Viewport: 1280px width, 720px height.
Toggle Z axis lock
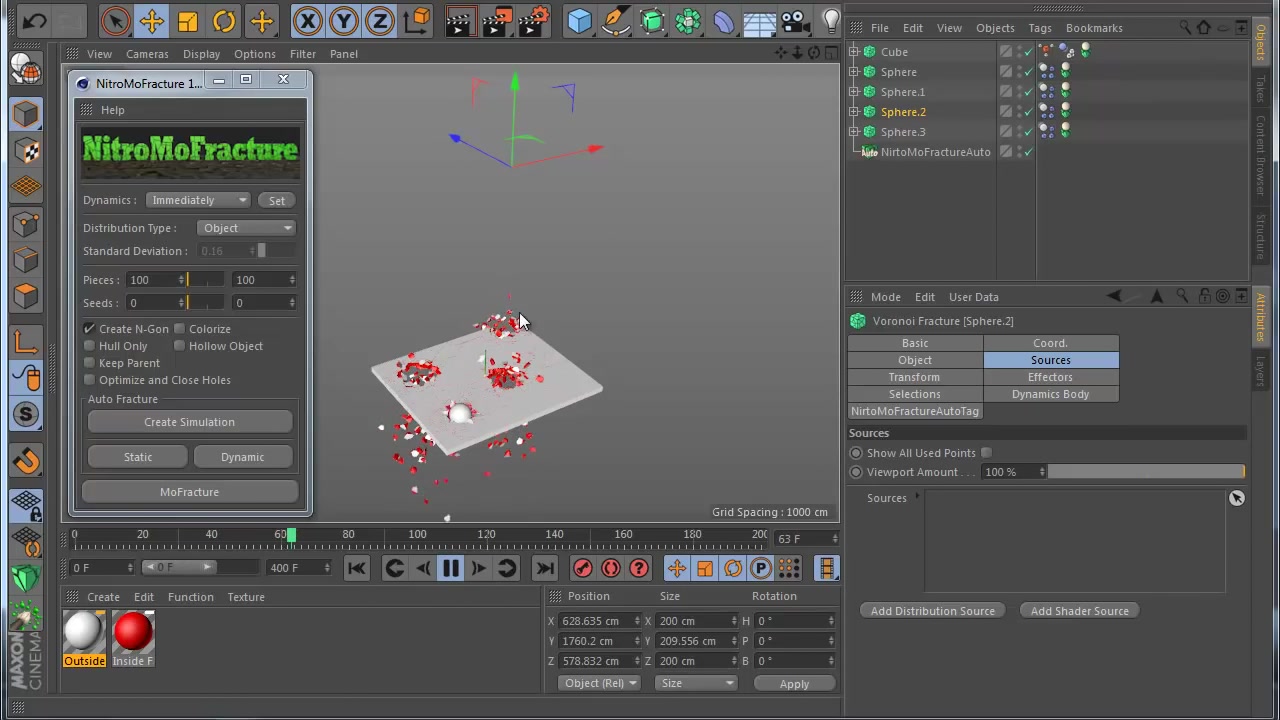379,20
